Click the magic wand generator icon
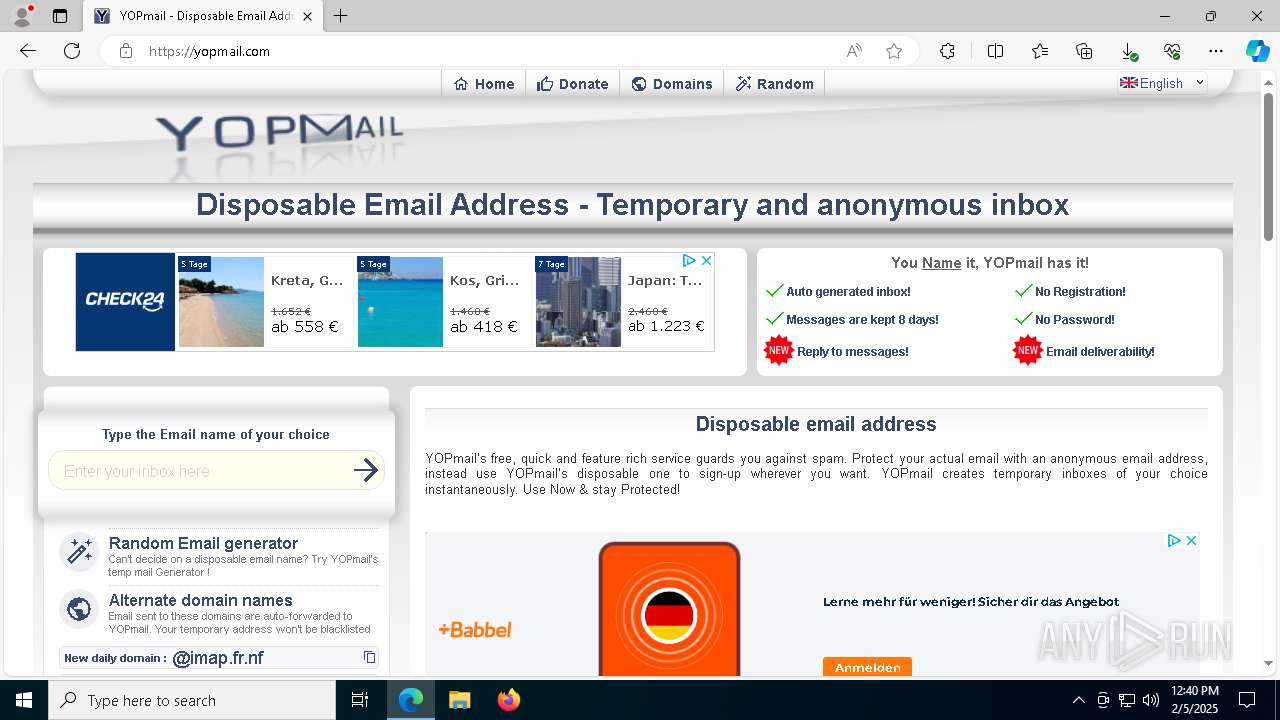This screenshot has height=720, width=1280. (x=79, y=552)
